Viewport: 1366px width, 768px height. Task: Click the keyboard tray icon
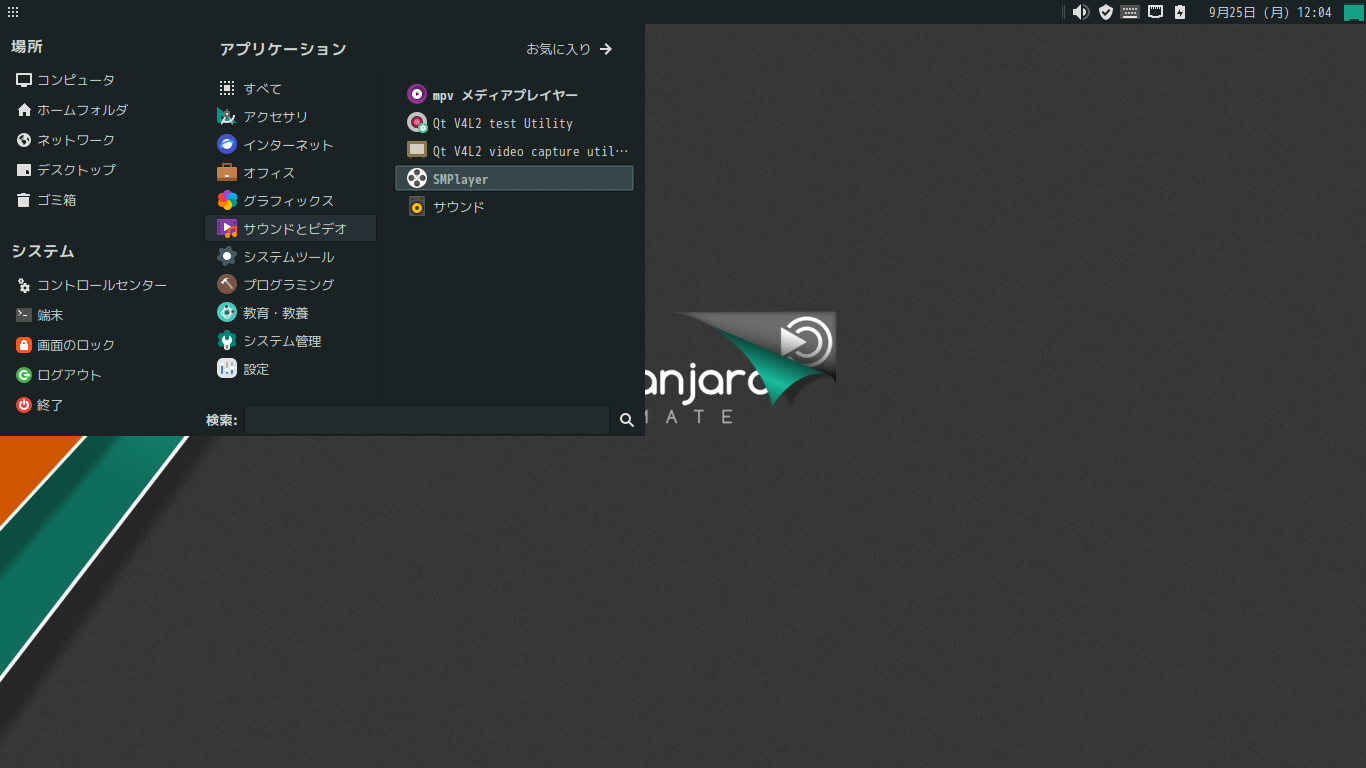[1130, 12]
